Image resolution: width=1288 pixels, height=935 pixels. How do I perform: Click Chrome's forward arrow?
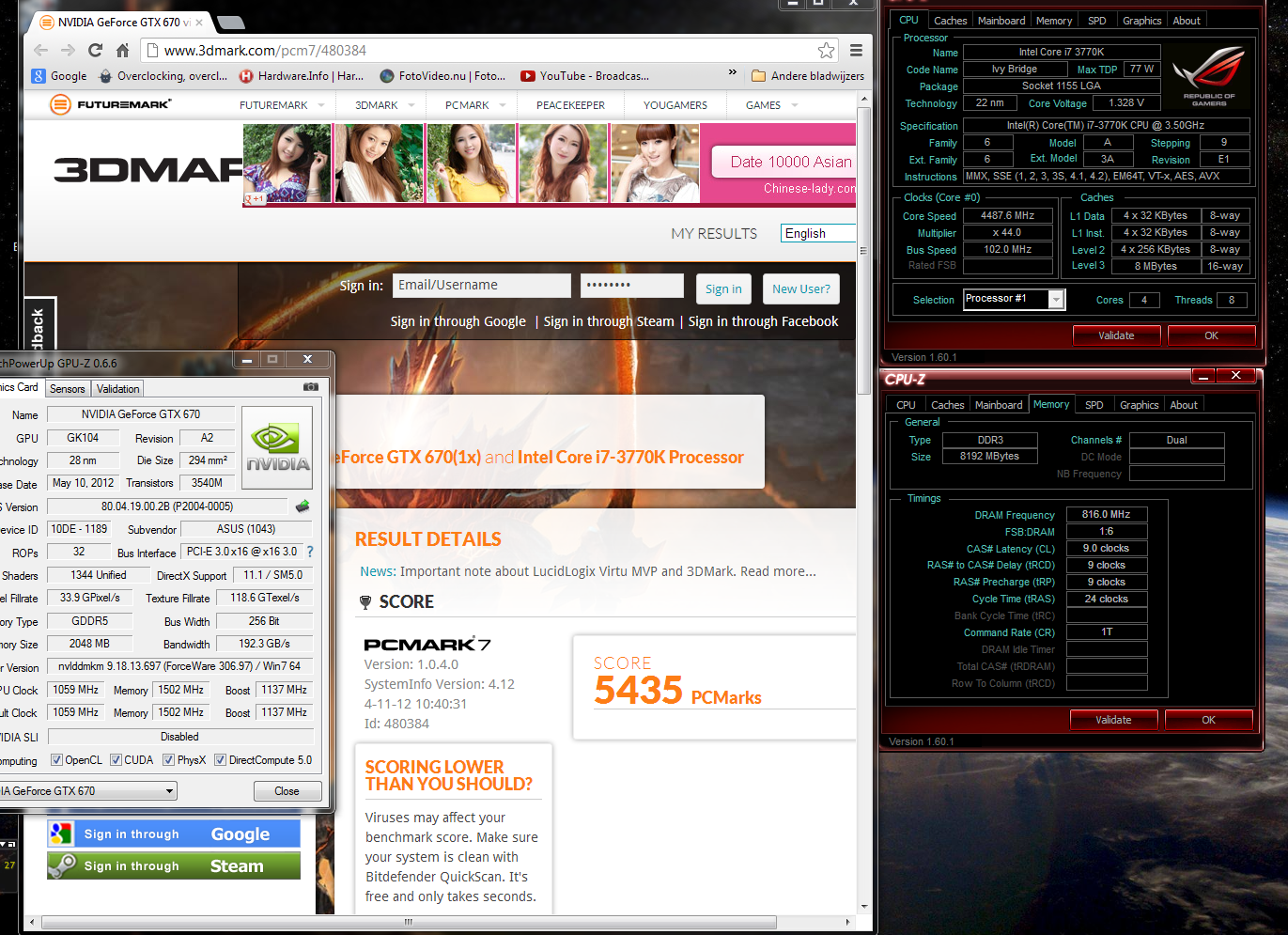[68, 51]
